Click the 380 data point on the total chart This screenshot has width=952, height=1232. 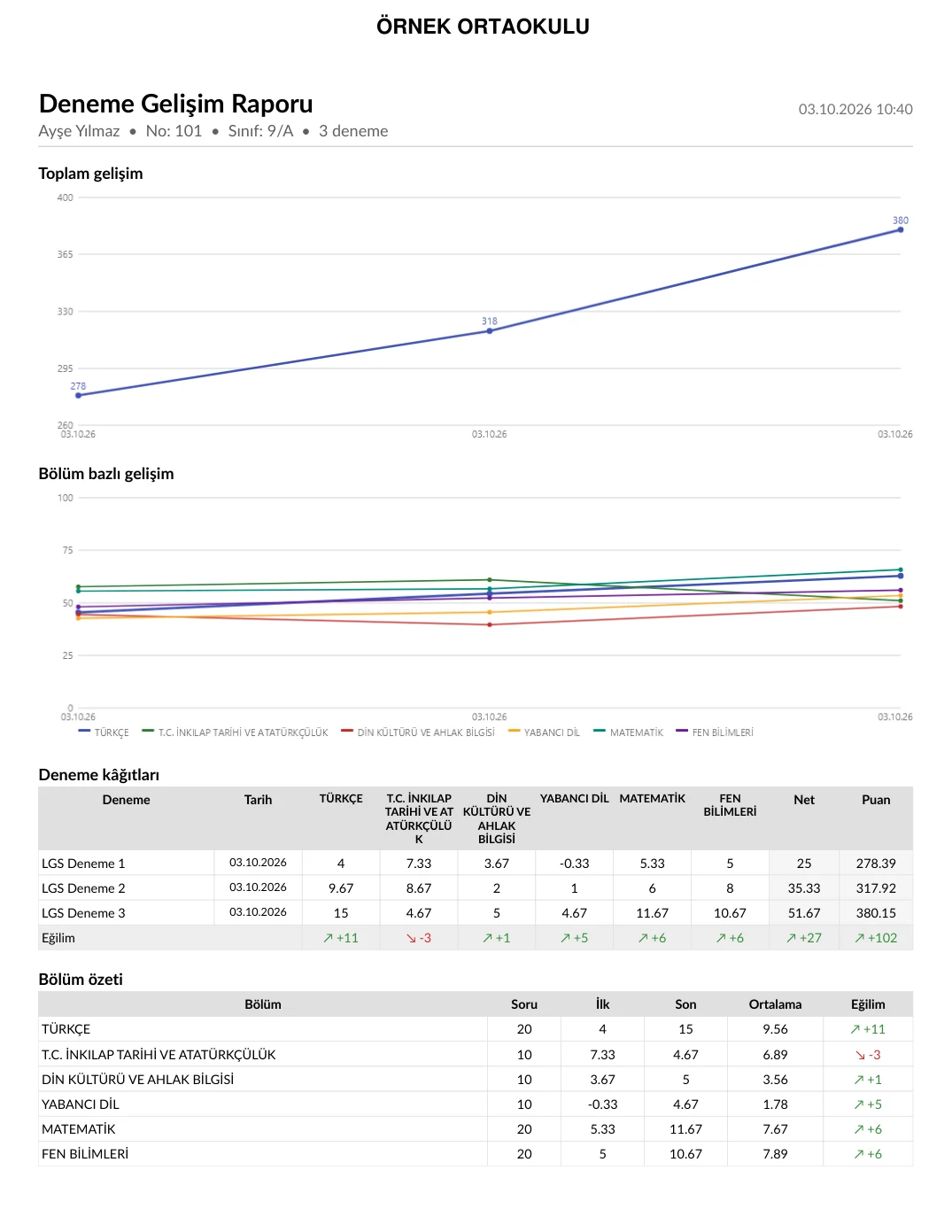pos(901,229)
